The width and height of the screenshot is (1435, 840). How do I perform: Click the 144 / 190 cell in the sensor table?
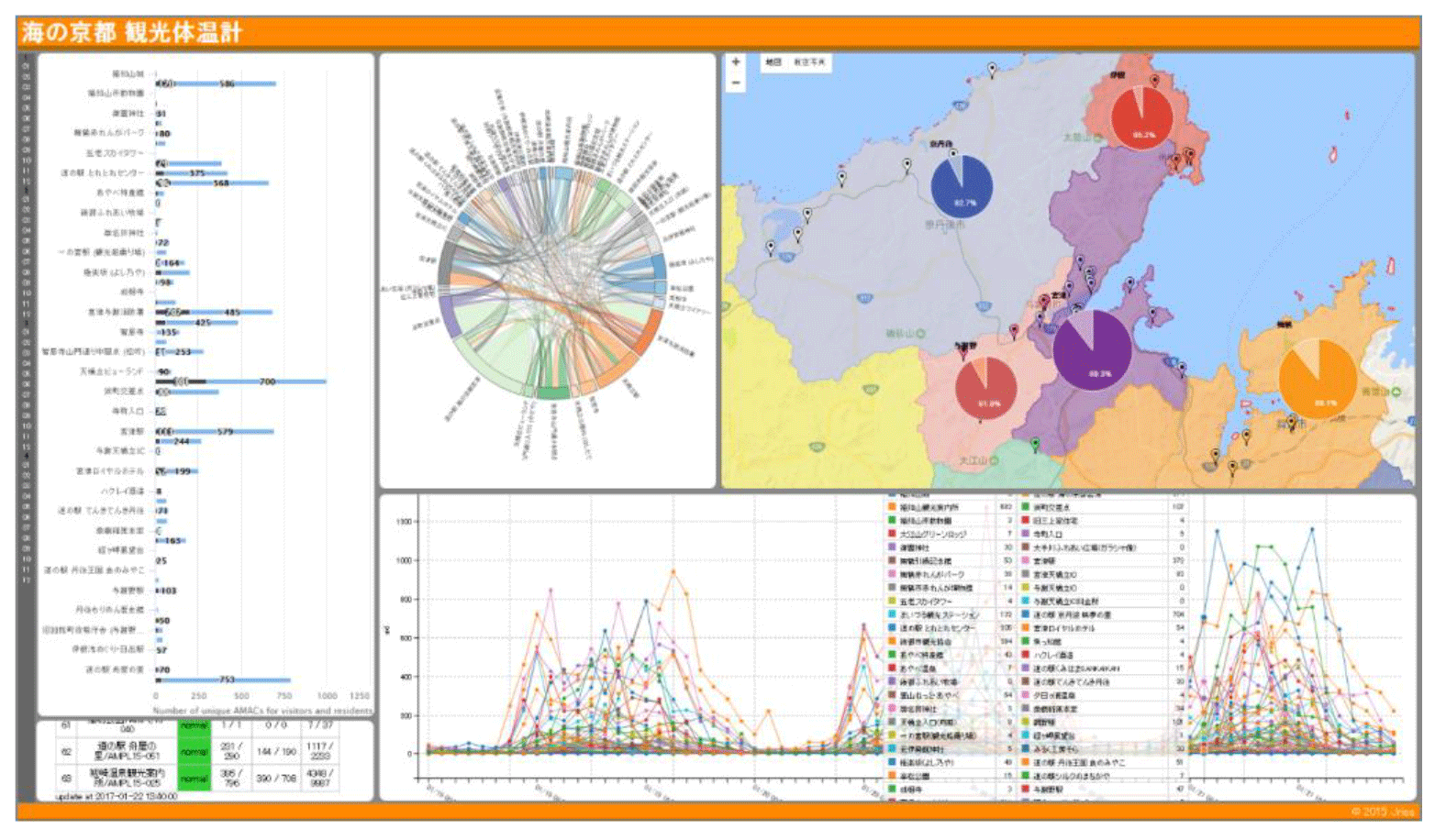click(276, 751)
